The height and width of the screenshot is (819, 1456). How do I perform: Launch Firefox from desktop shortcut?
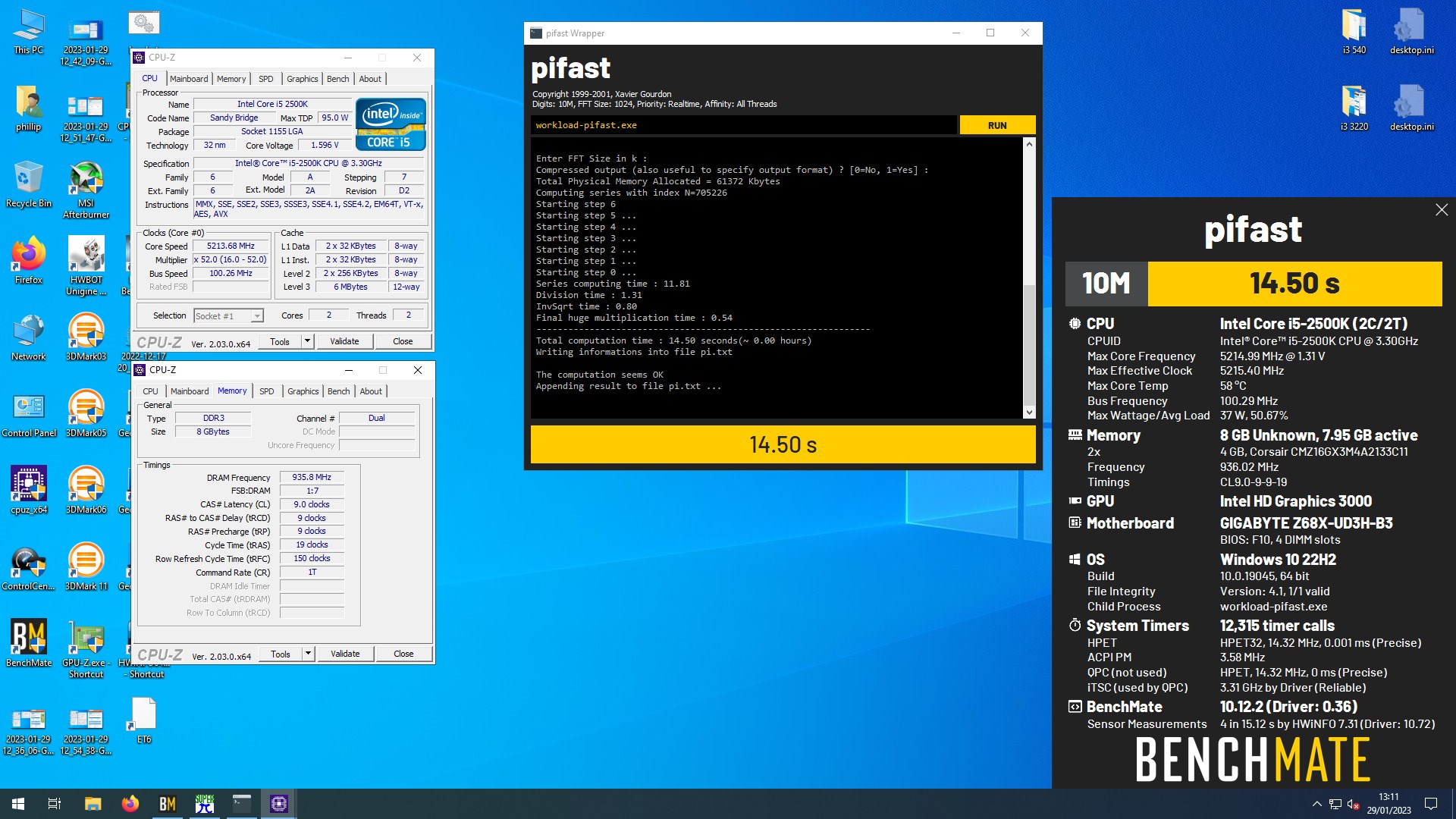coord(29,262)
